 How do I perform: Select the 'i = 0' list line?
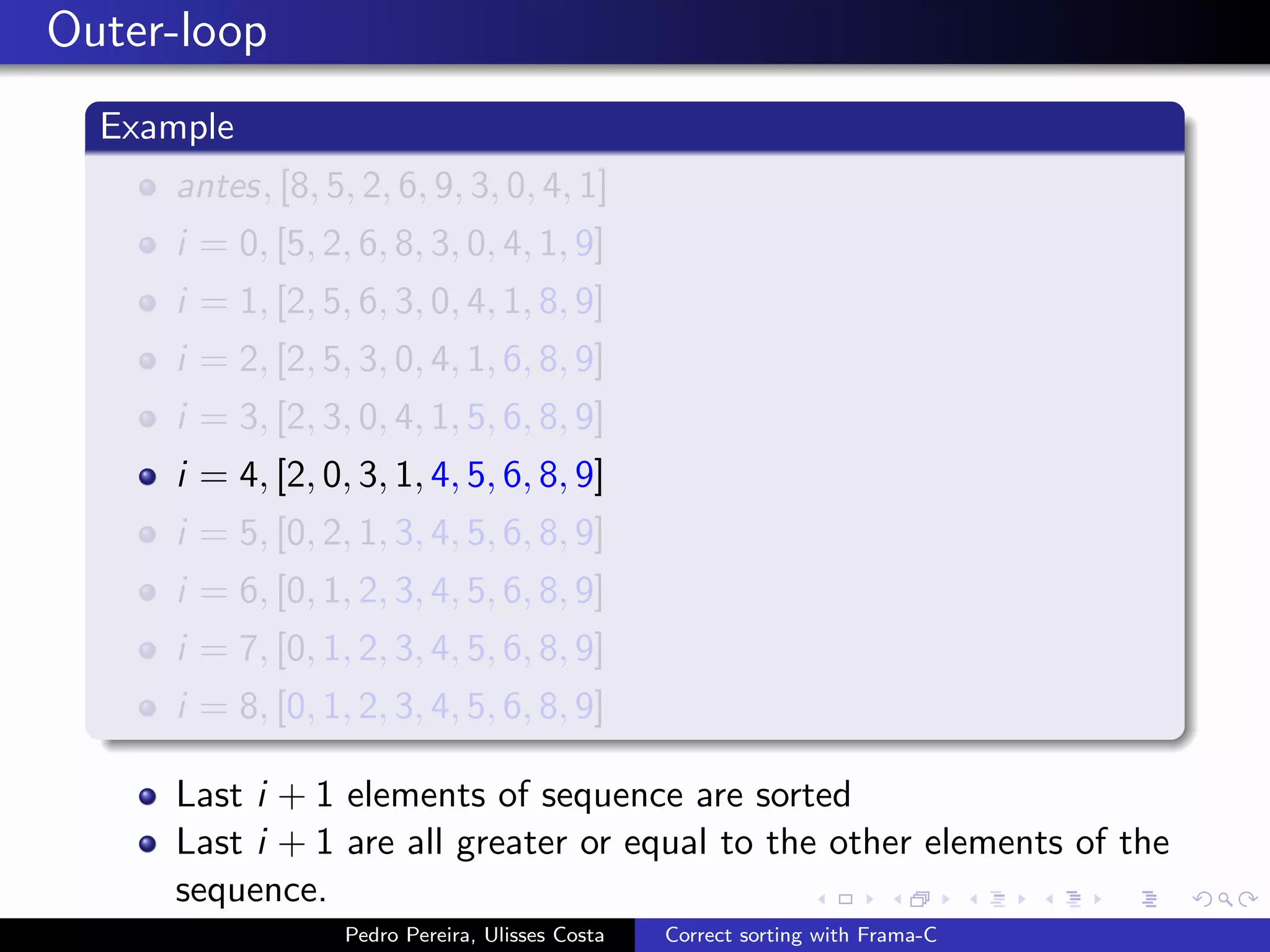click(x=389, y=244)
